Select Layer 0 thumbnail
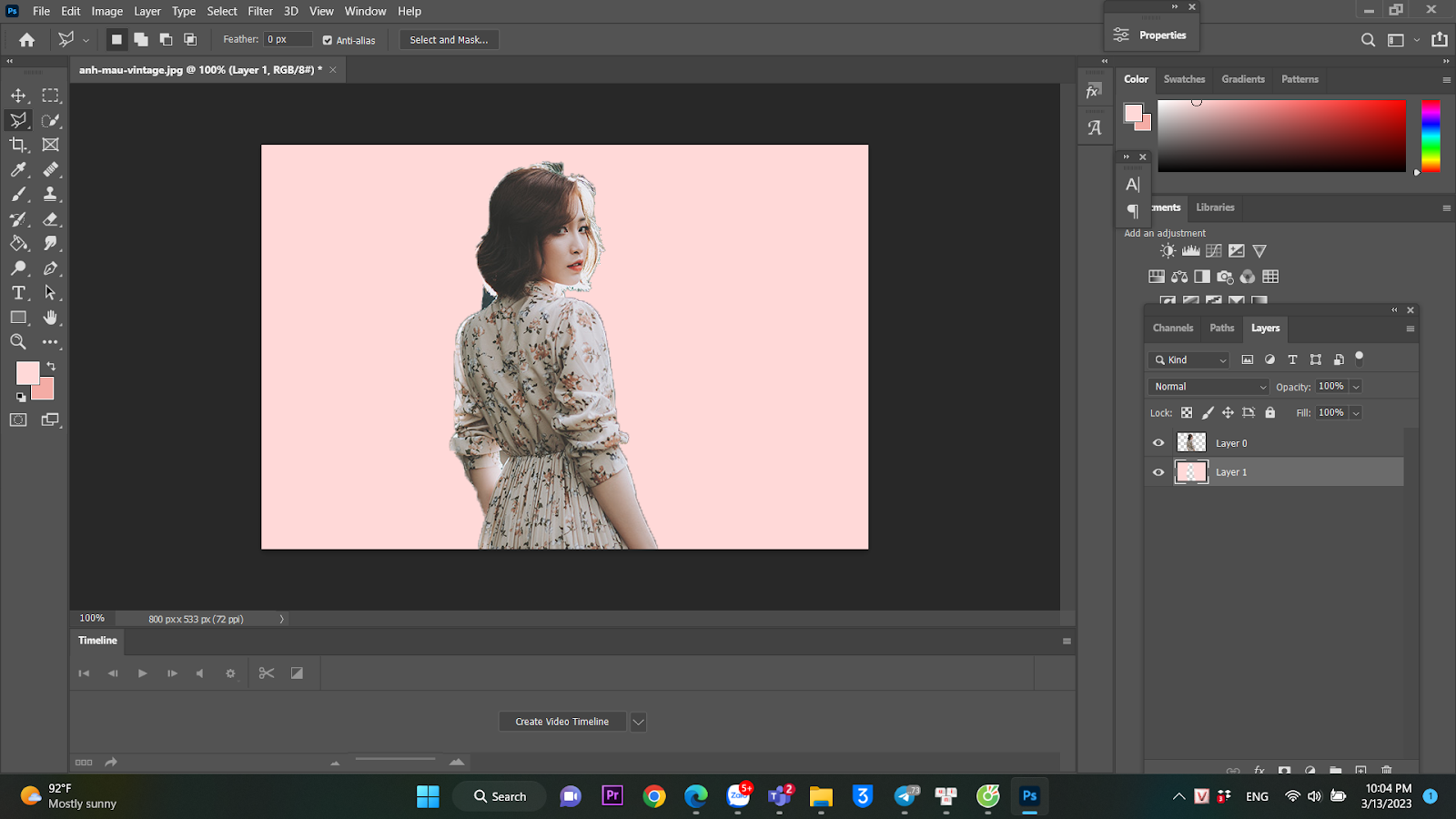The width and height of the screenshot is (1456, 819). 1191,443
